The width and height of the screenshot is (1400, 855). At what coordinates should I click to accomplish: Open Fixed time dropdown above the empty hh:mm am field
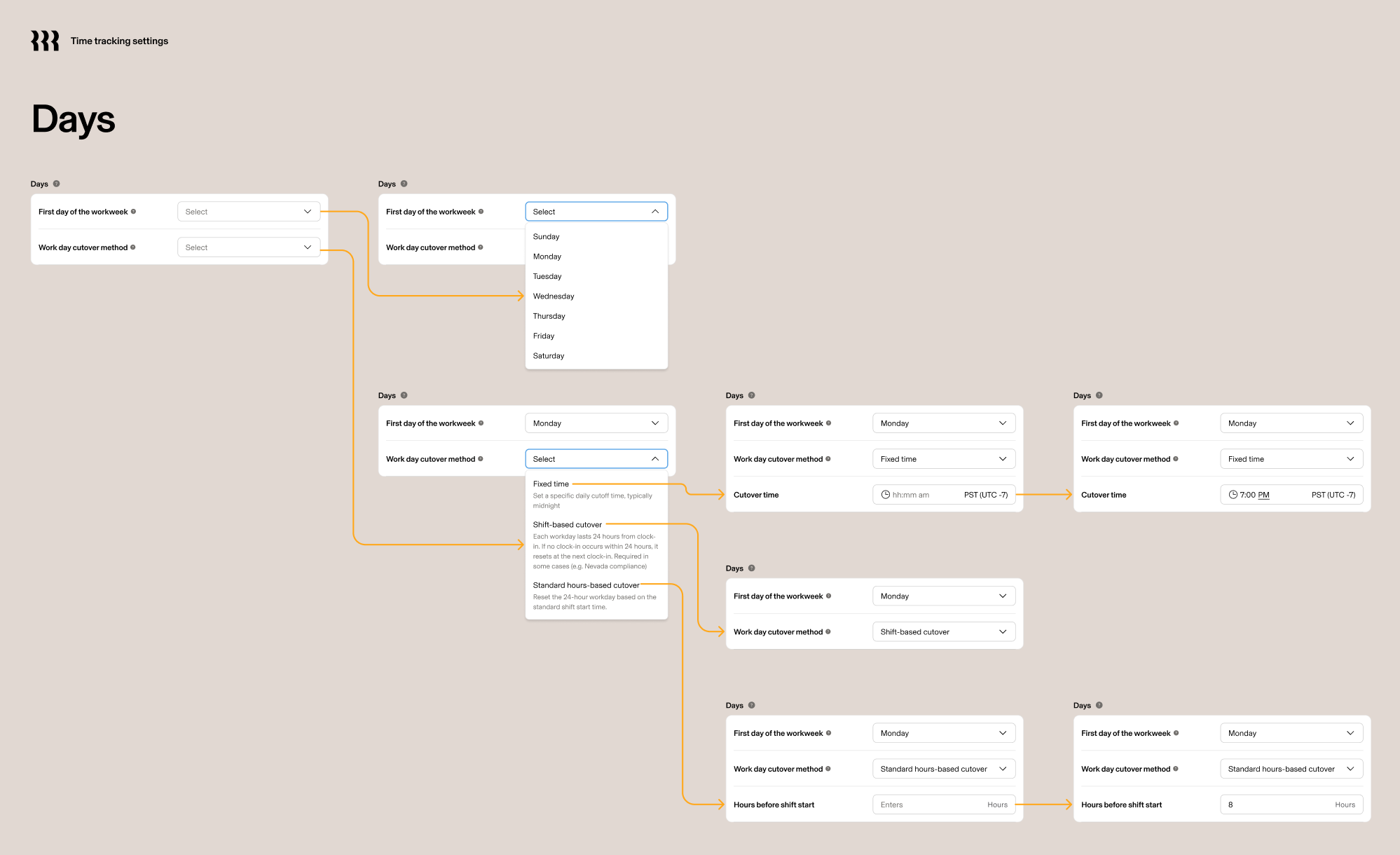(944, 459)
